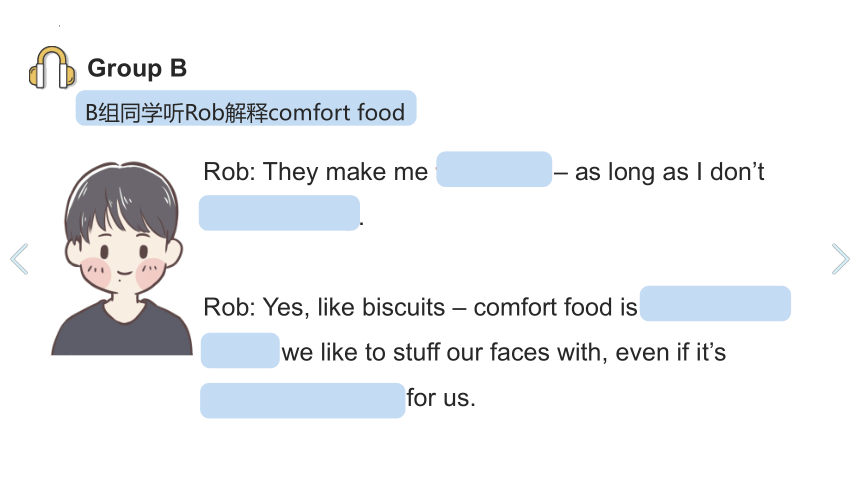Reveal the blank after "They make me"

[494, 169]
